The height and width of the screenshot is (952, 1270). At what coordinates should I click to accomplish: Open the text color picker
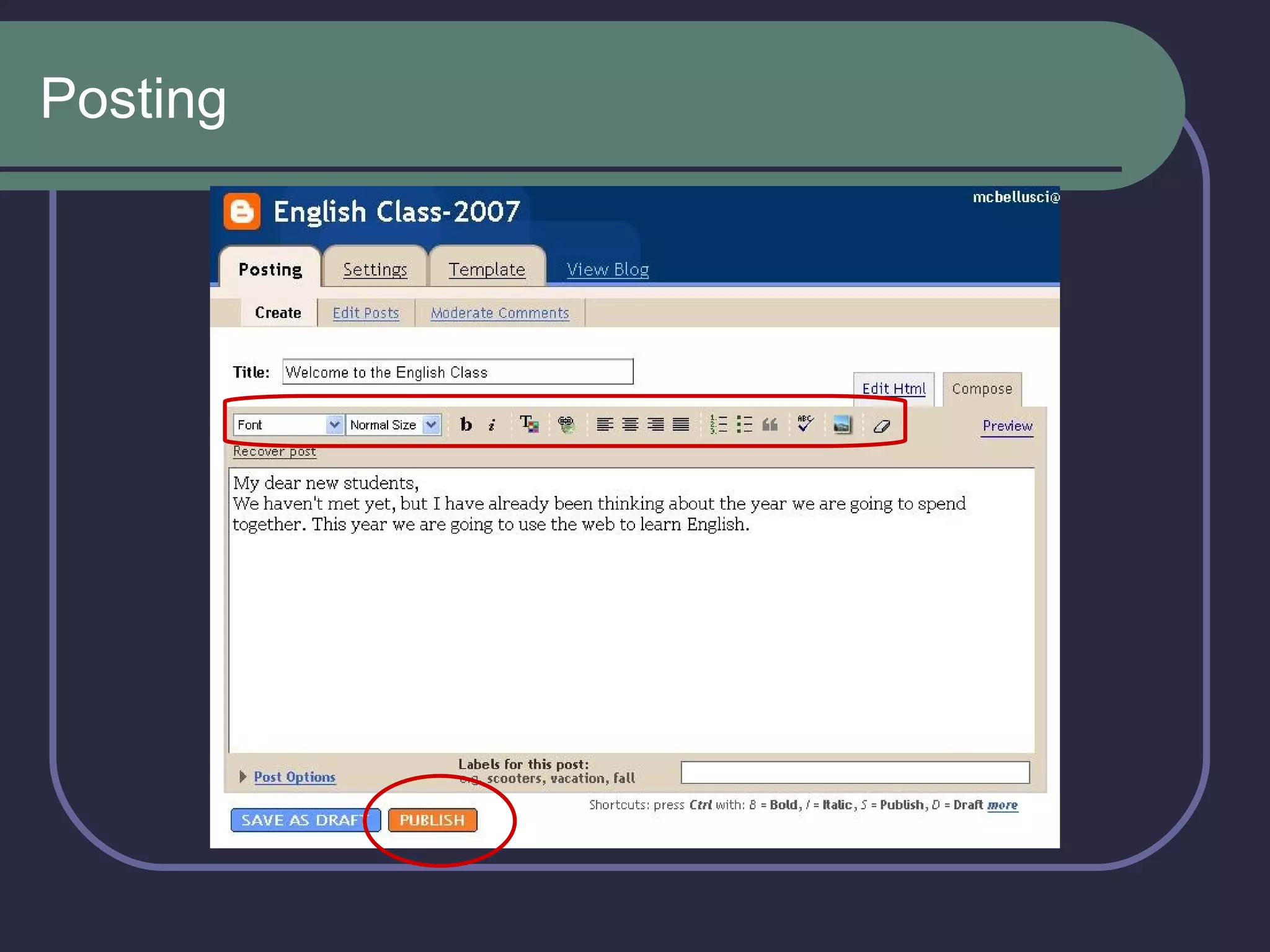[x=529, y=425]
